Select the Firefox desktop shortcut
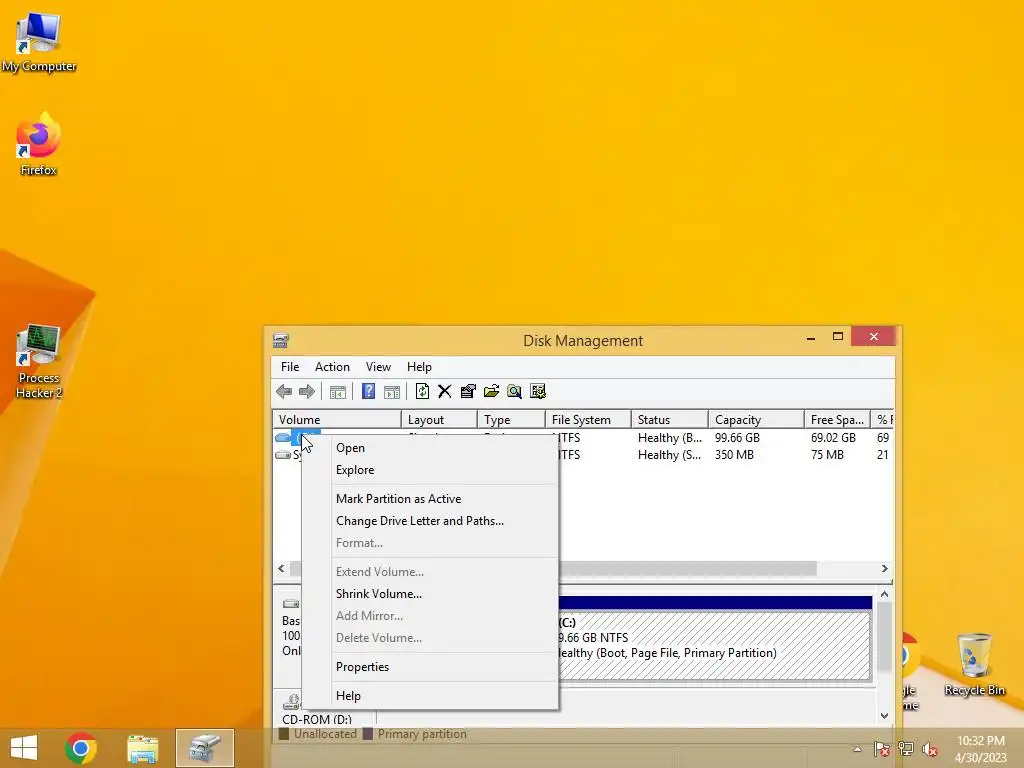 tap(39, 144)
